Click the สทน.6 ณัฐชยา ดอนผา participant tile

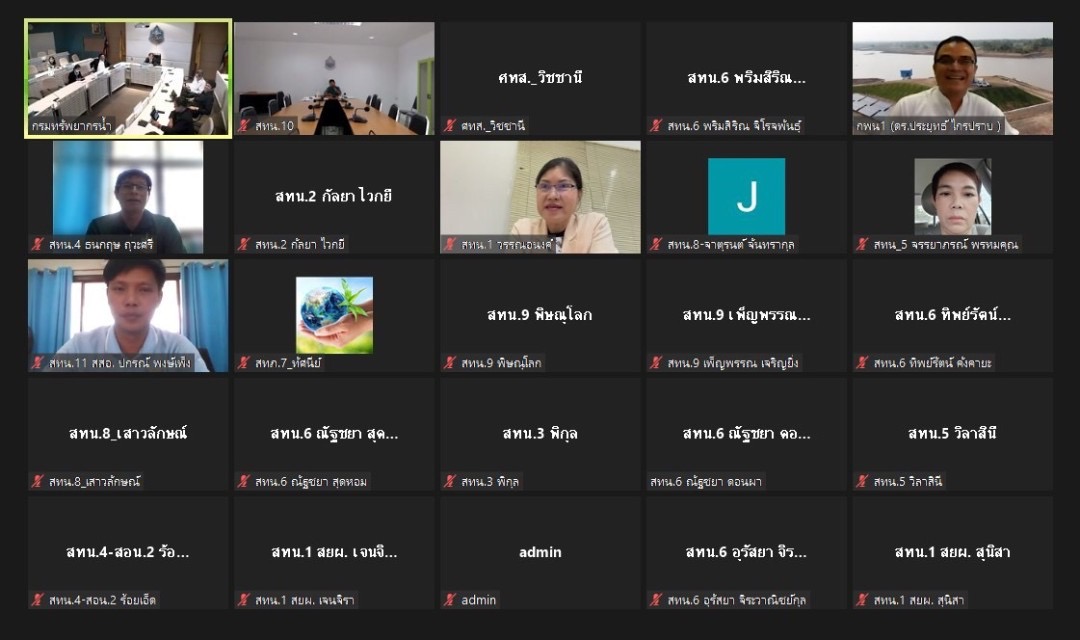(747, 434)
